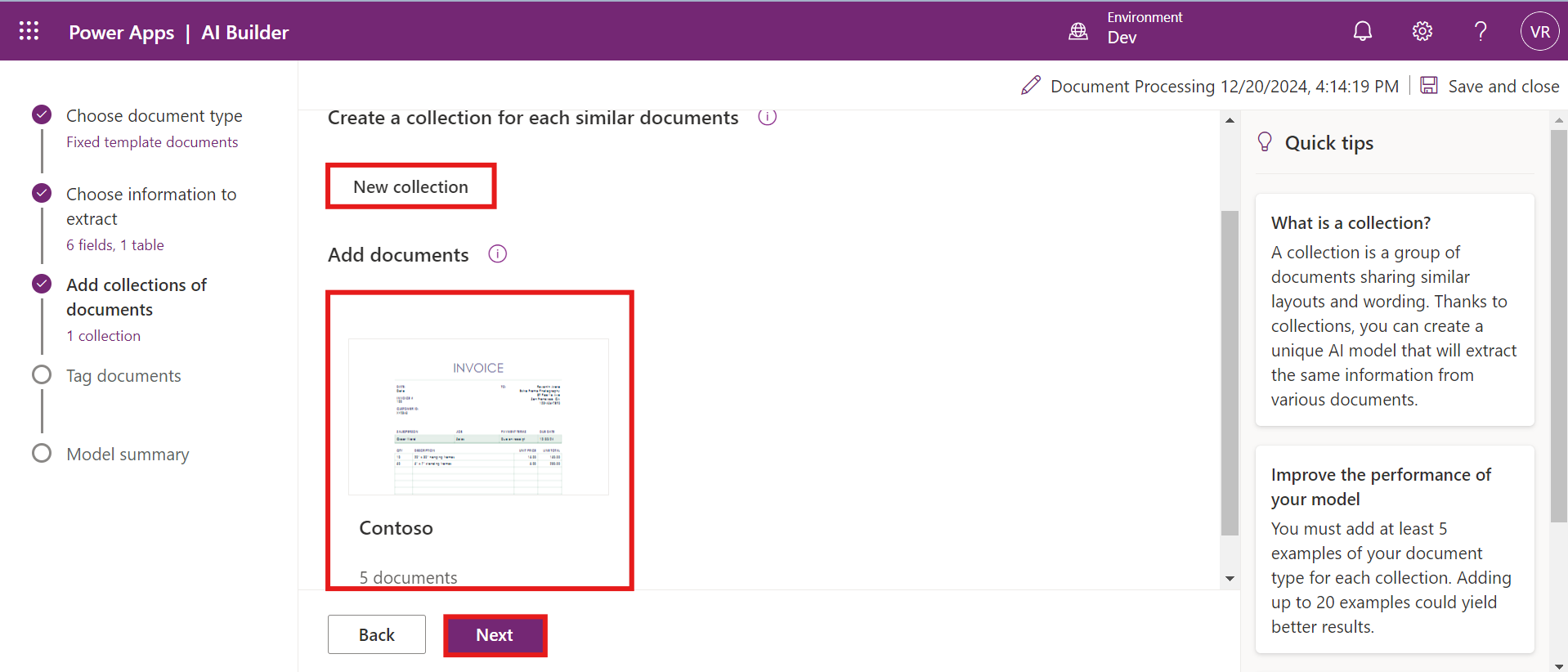Open the notifications bell
The image size is (1568, 672).
(1362, 31)
